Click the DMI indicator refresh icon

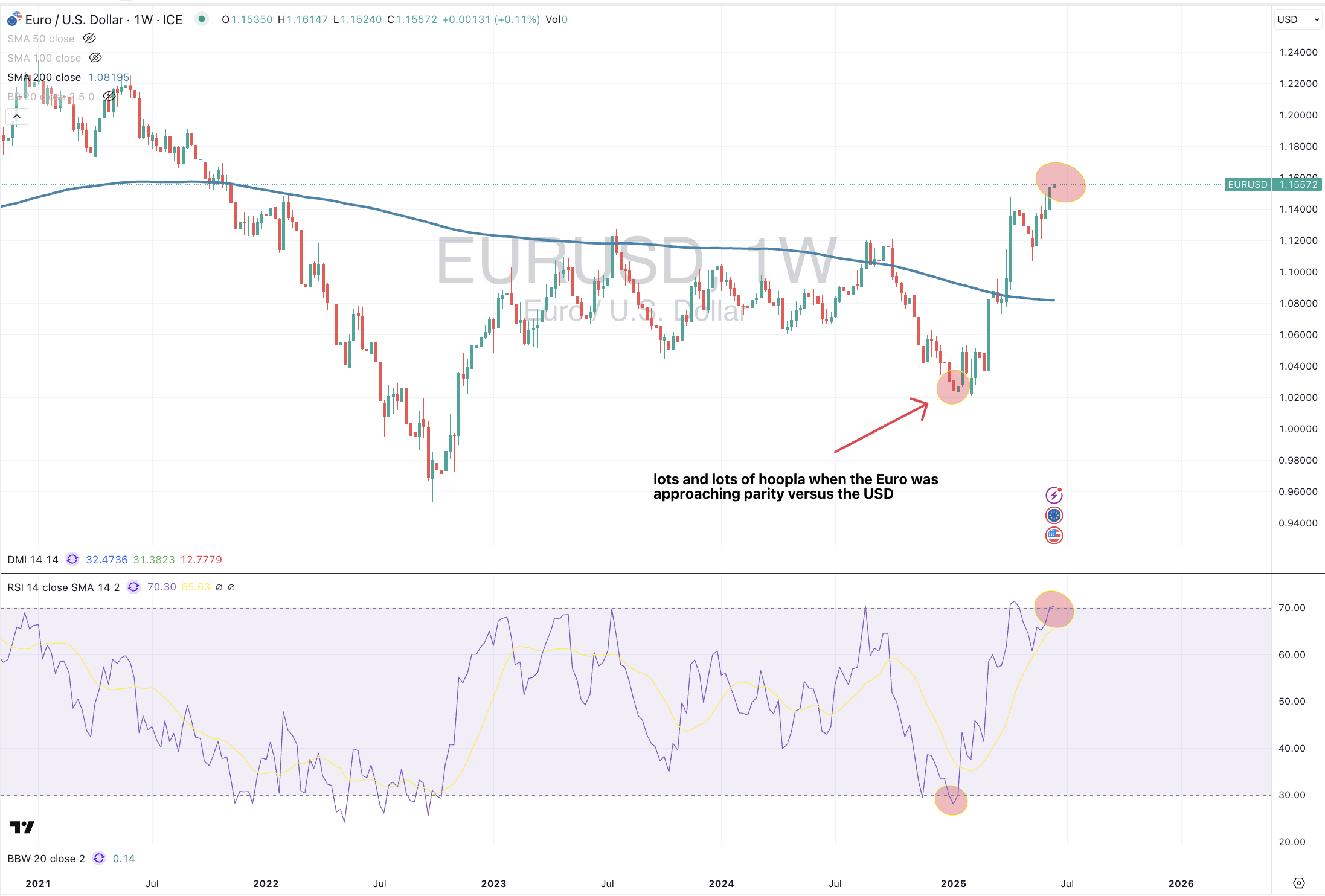pos(72,560)
